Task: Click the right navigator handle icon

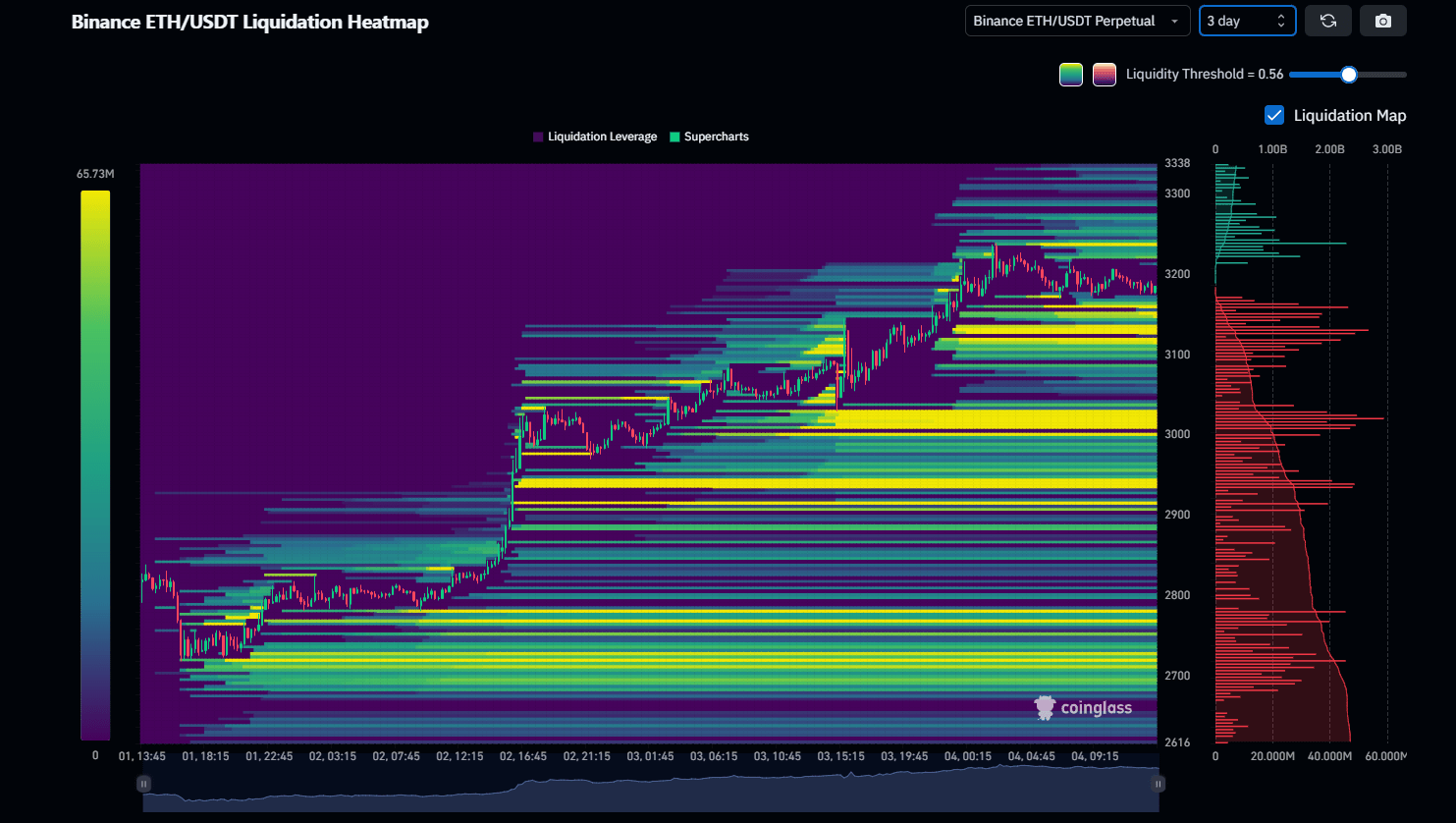Action: pyautogui.click(x=1158, y=783)
